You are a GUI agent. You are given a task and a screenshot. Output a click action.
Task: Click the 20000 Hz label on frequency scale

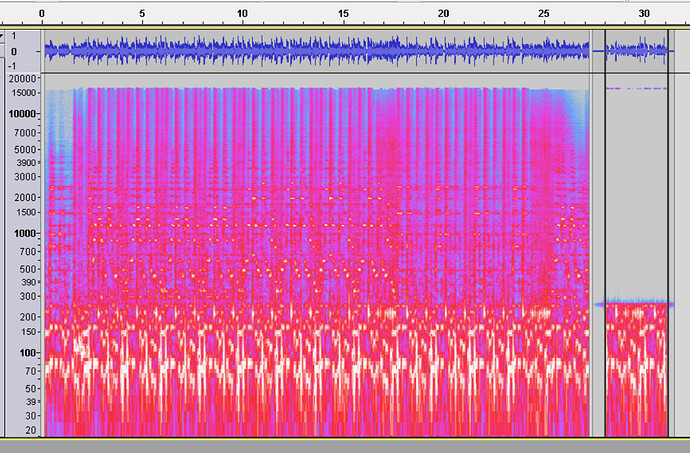22,79
